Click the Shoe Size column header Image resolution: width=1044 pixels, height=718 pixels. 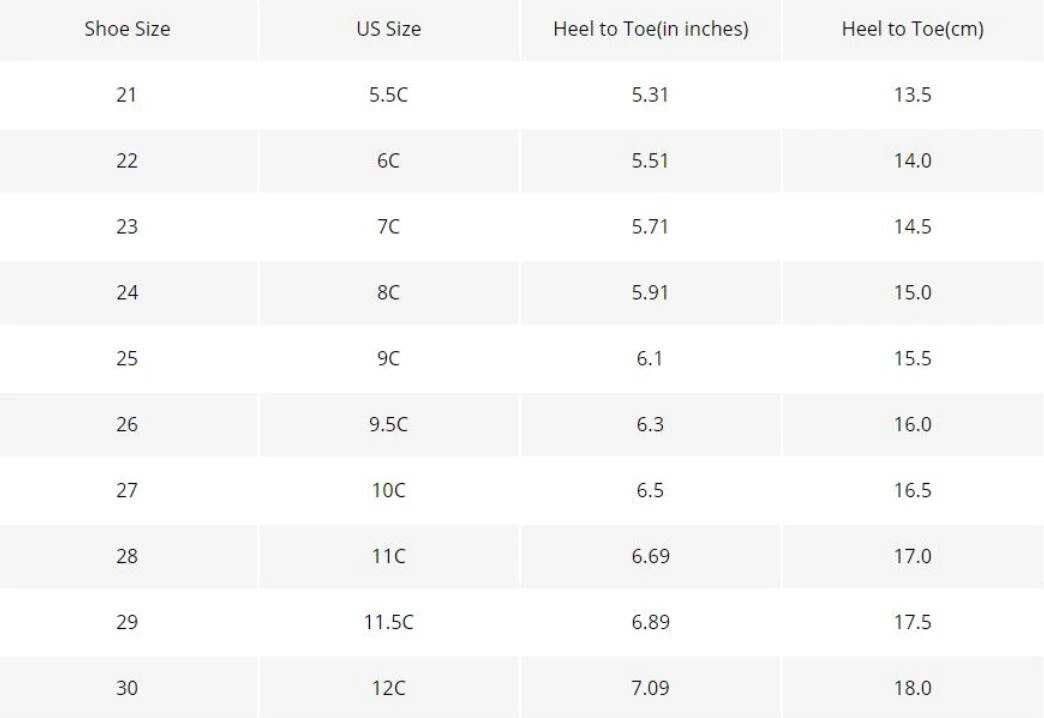(127, 29)
